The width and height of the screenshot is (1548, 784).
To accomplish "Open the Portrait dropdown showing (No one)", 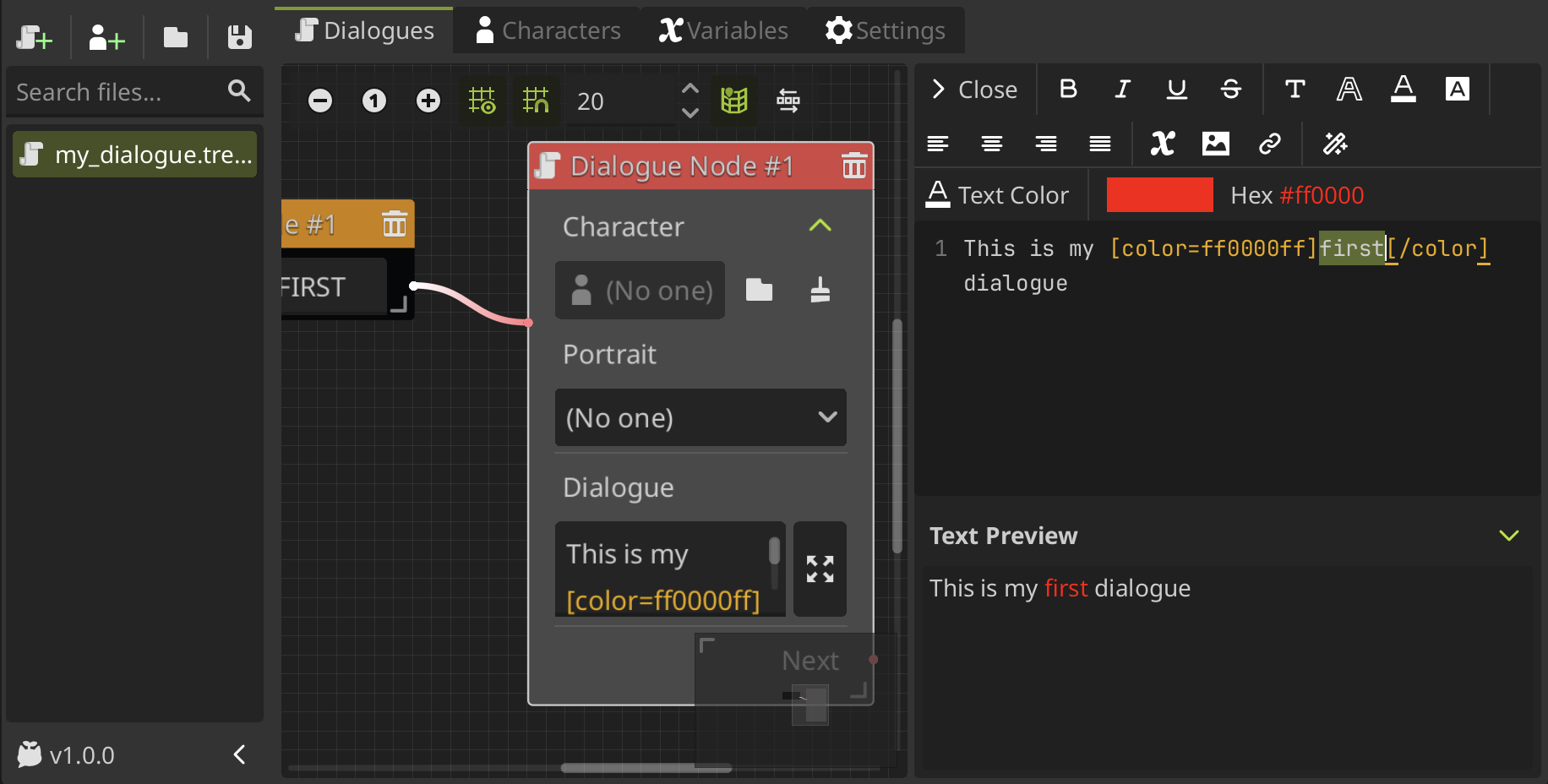I will coord(700,417).
